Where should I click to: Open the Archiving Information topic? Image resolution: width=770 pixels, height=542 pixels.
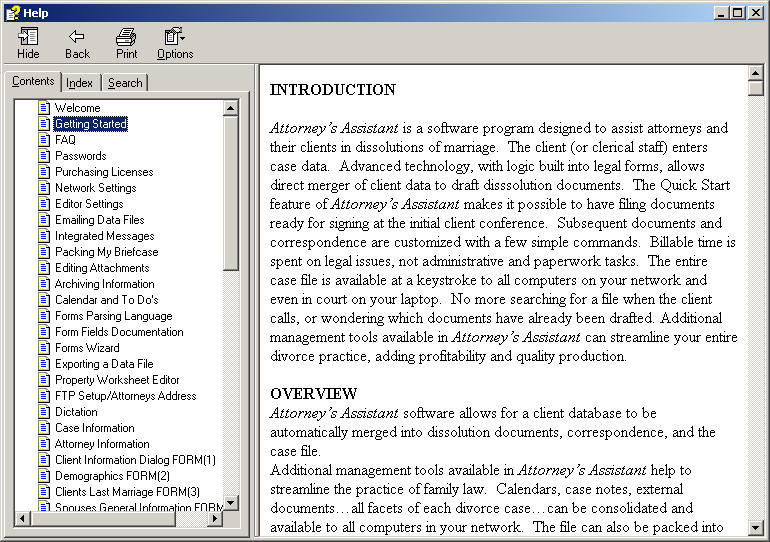point(105,284)
